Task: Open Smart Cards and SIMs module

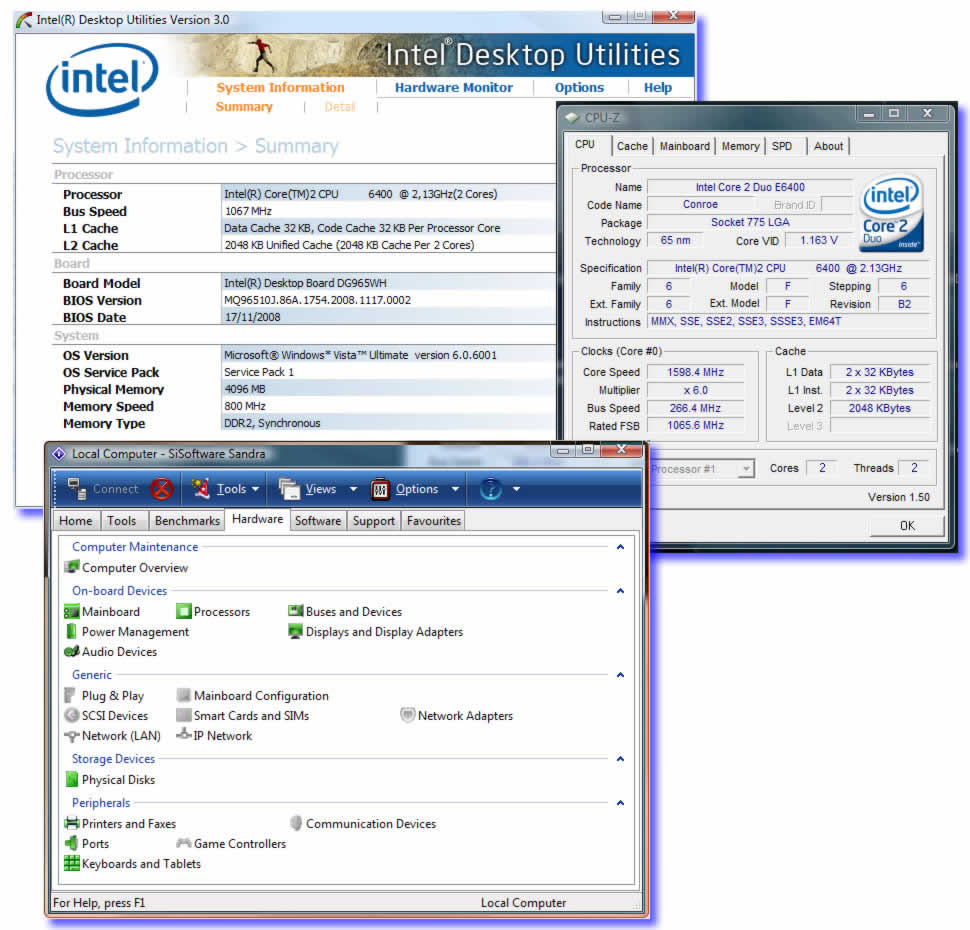Action: click(x=242, y=716)
